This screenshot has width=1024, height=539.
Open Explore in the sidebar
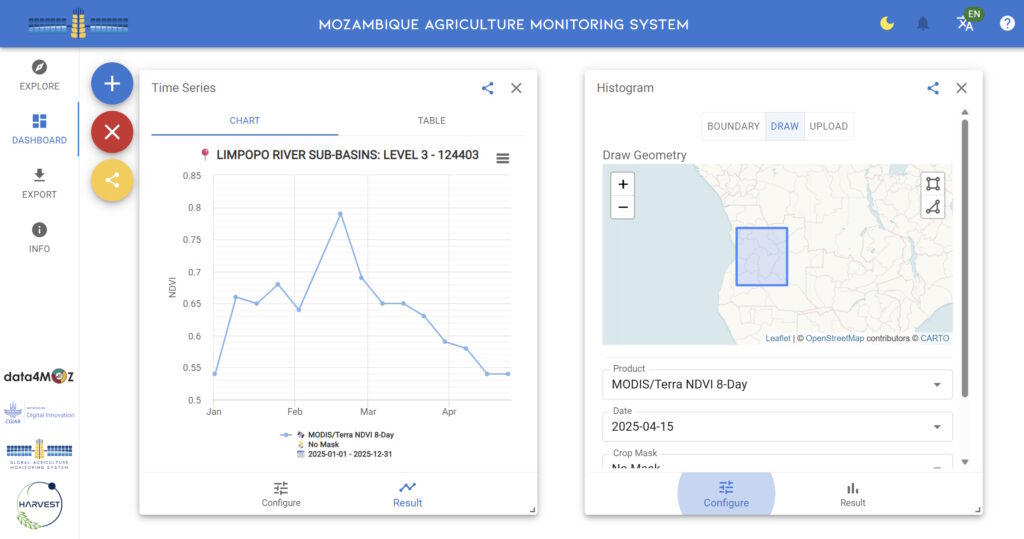tap(39, 75)
